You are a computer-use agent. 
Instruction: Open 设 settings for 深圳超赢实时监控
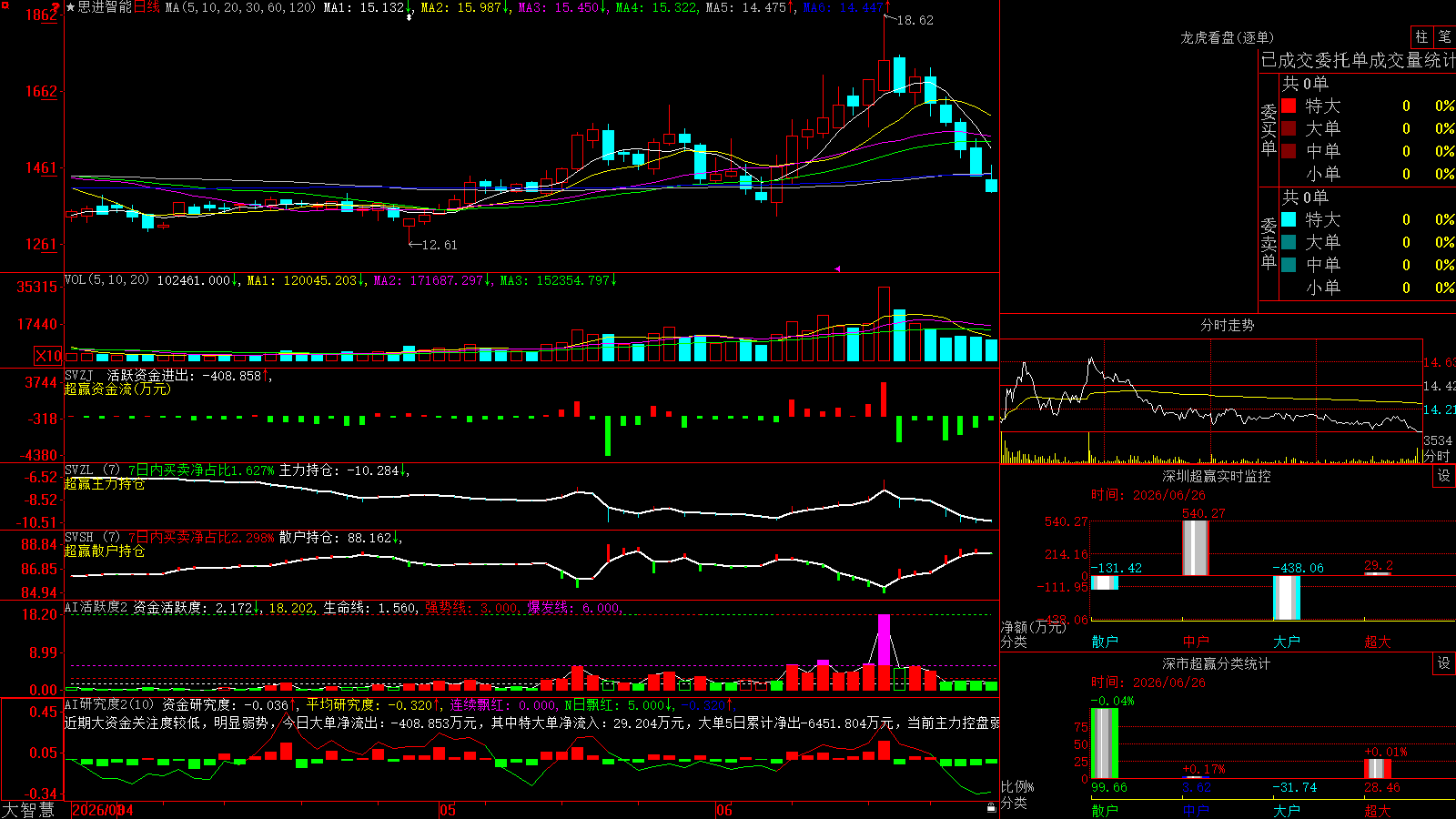tap(1444, 476)
